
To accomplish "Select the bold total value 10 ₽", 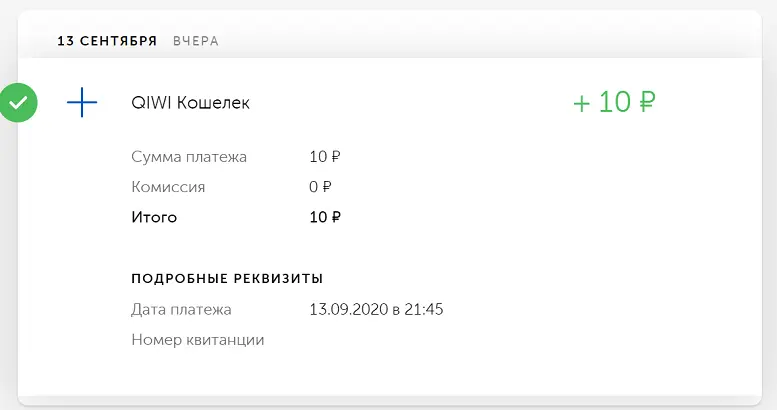I will pos(325,217).
